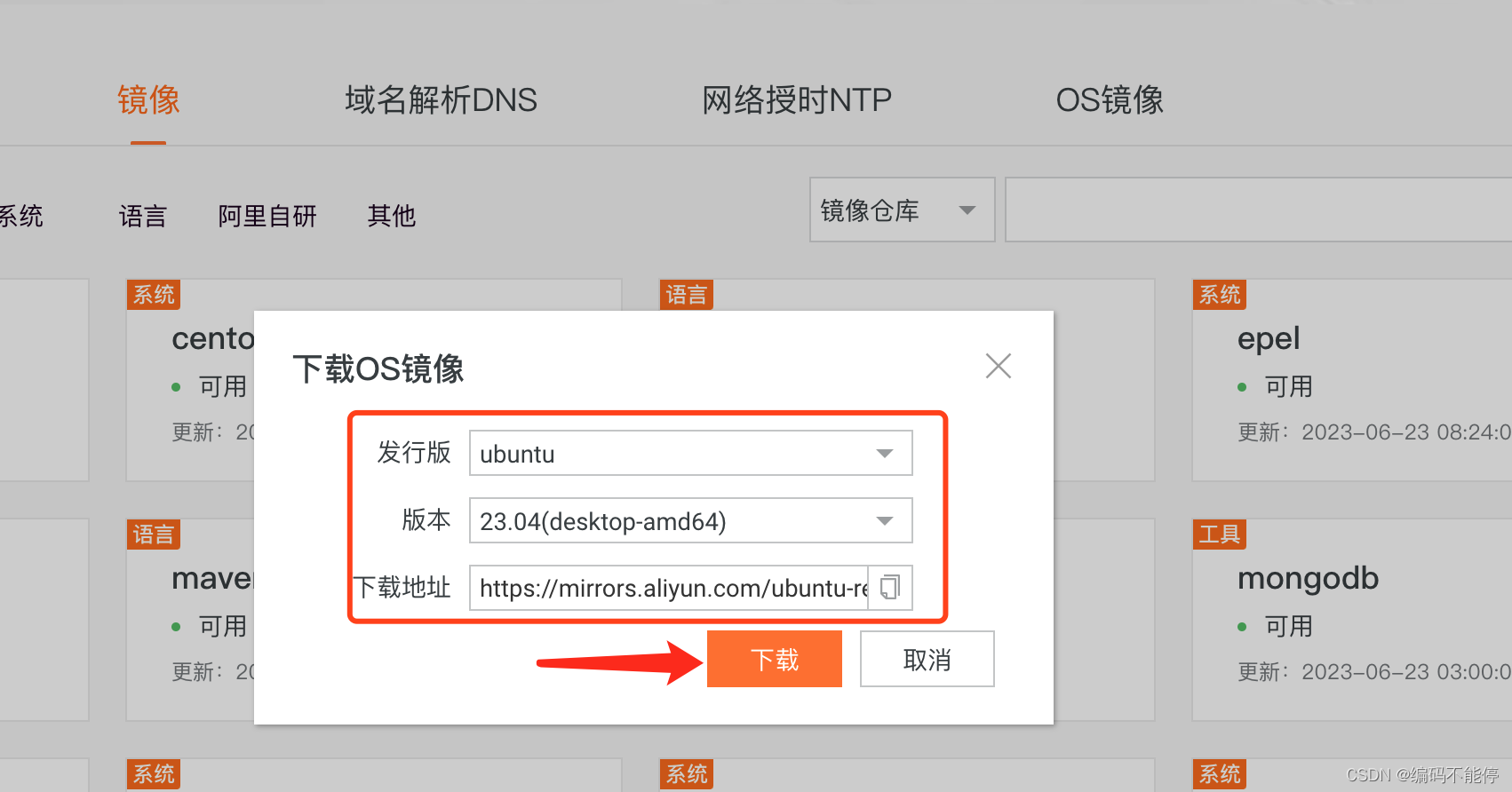Click the 工具 tag on the mongodb card
Screen dimensions: 1512x792
pos(1220,535)
